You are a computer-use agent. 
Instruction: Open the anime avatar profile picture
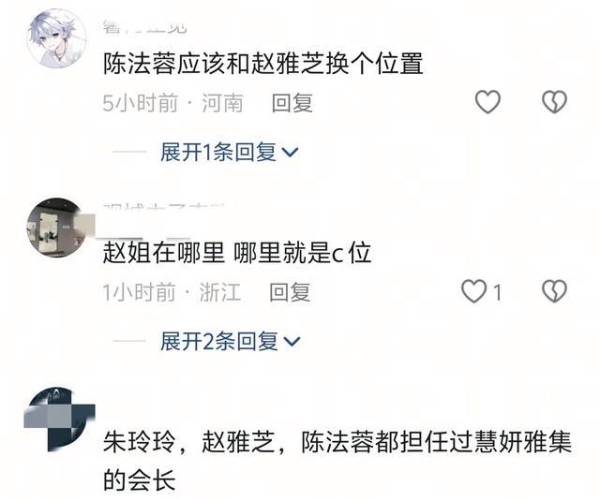(x=57, y=38)
